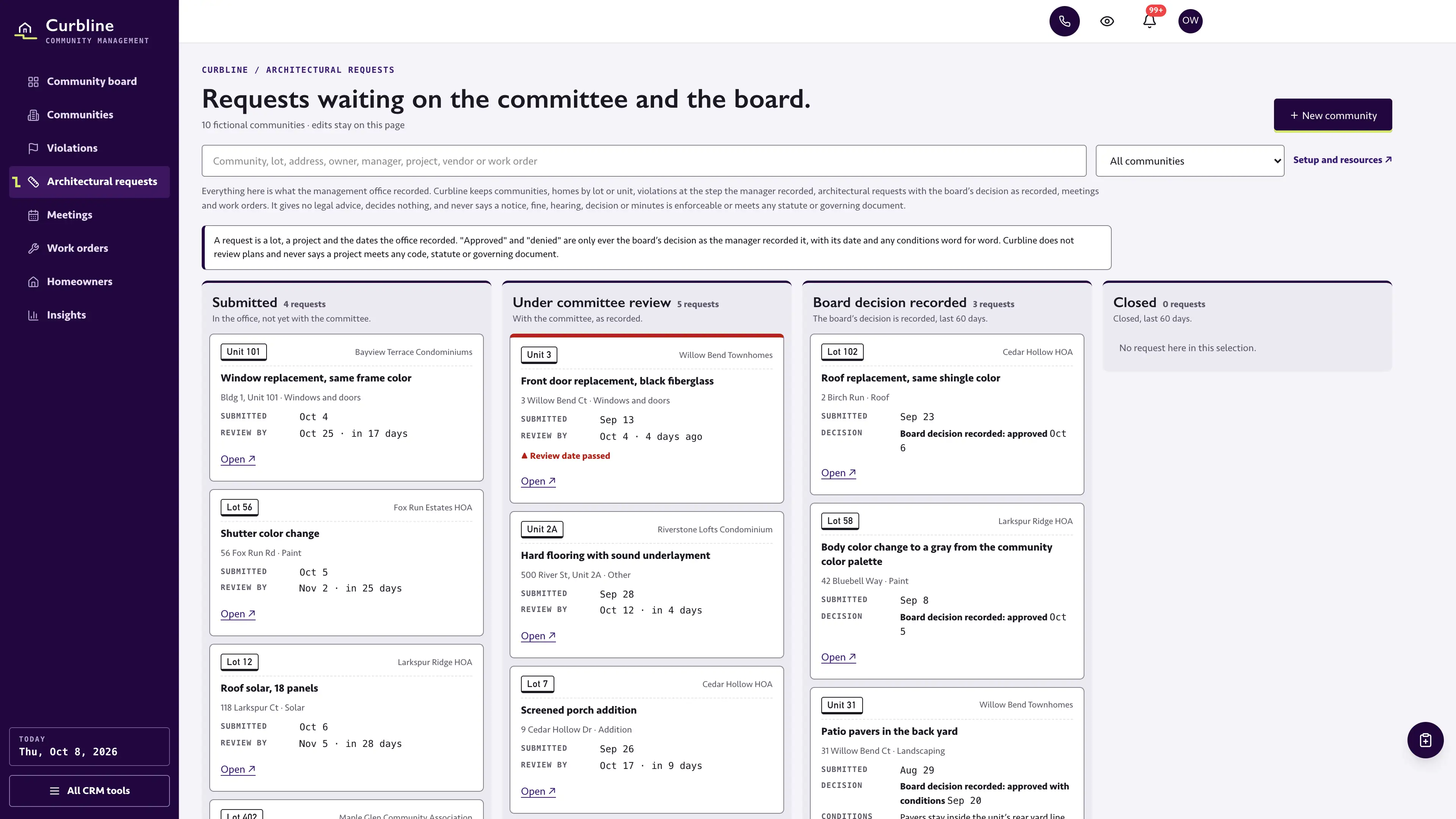Click the Lot 56 tag

pyautogui.click(x=239, y=507)
